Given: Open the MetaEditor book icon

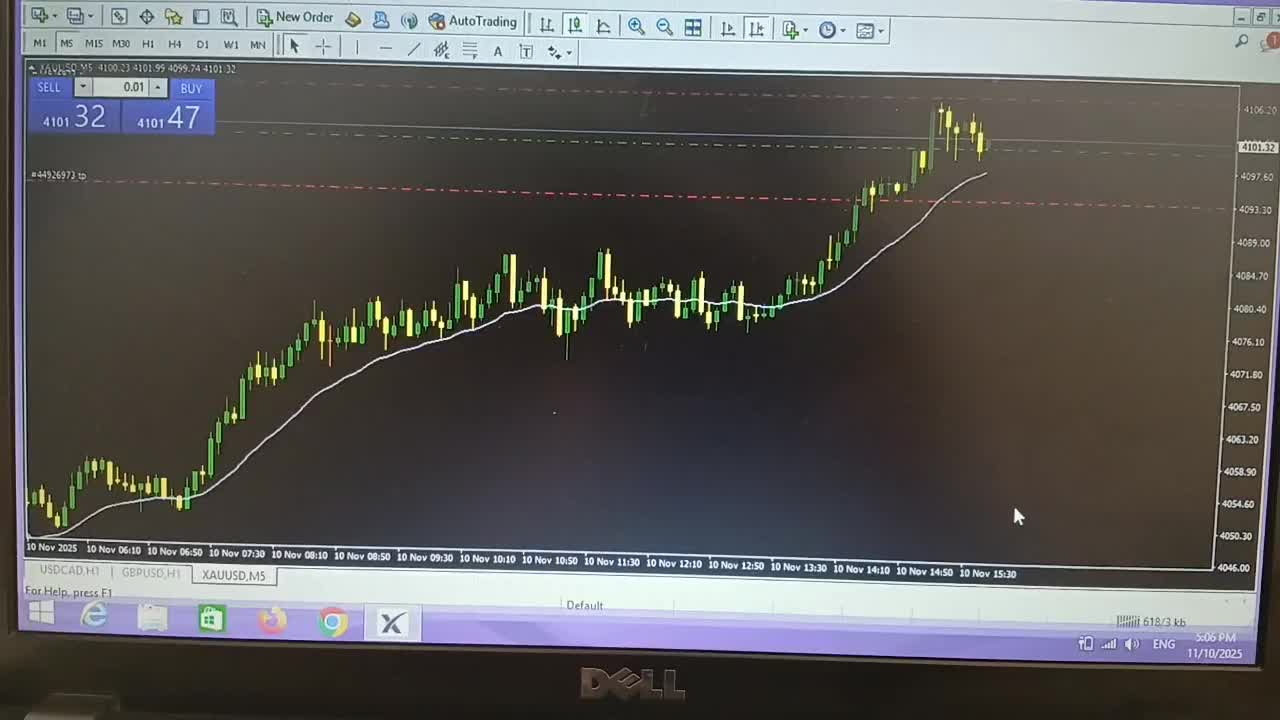Looking at the screenshot, I should pos(353,20).
